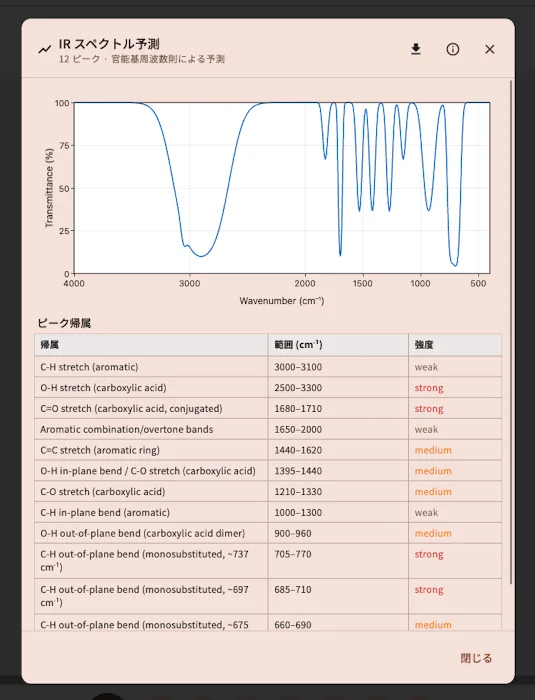Click the 660–690 range cell
The image size is (535, 700).
coord(338,623)
